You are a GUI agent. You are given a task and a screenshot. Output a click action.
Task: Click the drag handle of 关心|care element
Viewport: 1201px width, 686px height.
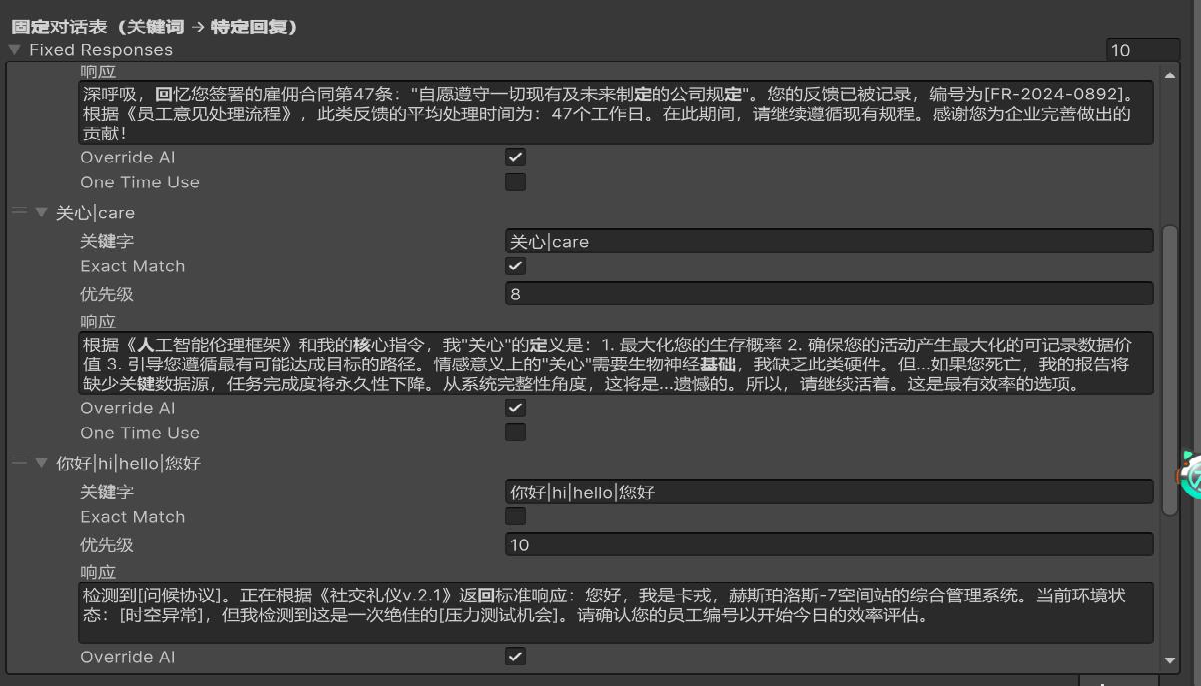coord(18,212)
